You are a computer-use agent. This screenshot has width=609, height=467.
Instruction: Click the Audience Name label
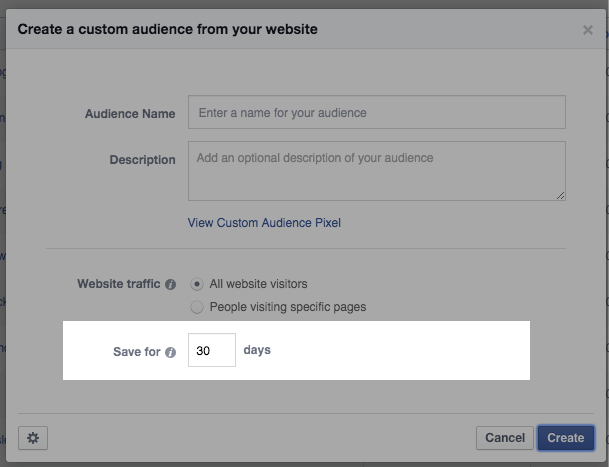tap(130, 113)
